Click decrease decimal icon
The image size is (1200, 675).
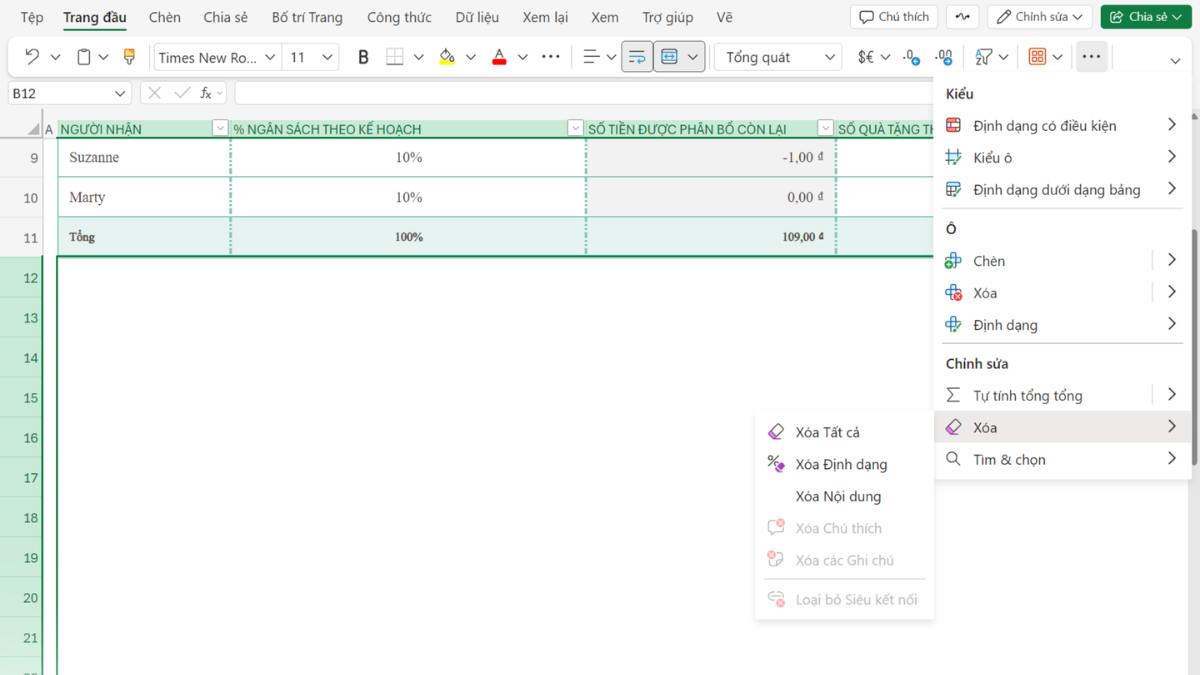942,57
